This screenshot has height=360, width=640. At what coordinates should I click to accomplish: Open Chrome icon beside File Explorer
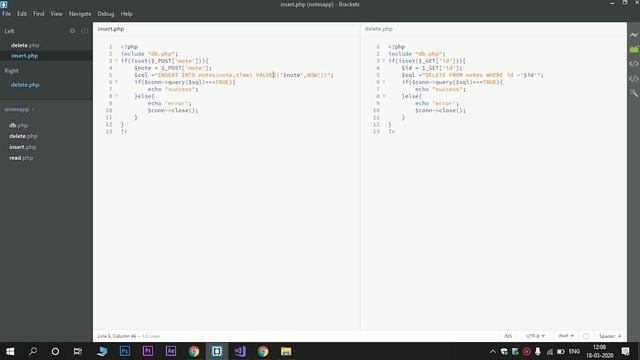pos(263,351)
